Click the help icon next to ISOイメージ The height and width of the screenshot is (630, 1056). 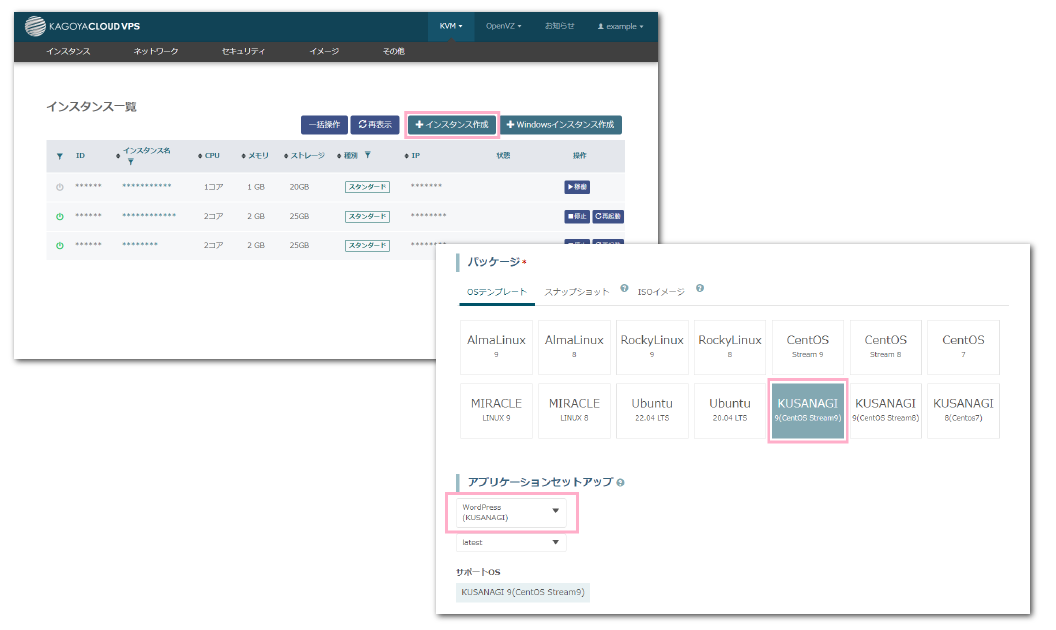point(700,288)
